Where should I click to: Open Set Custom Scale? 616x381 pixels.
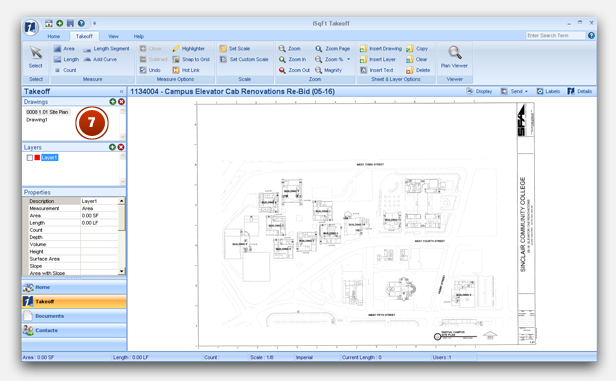(x=244, y=59)
